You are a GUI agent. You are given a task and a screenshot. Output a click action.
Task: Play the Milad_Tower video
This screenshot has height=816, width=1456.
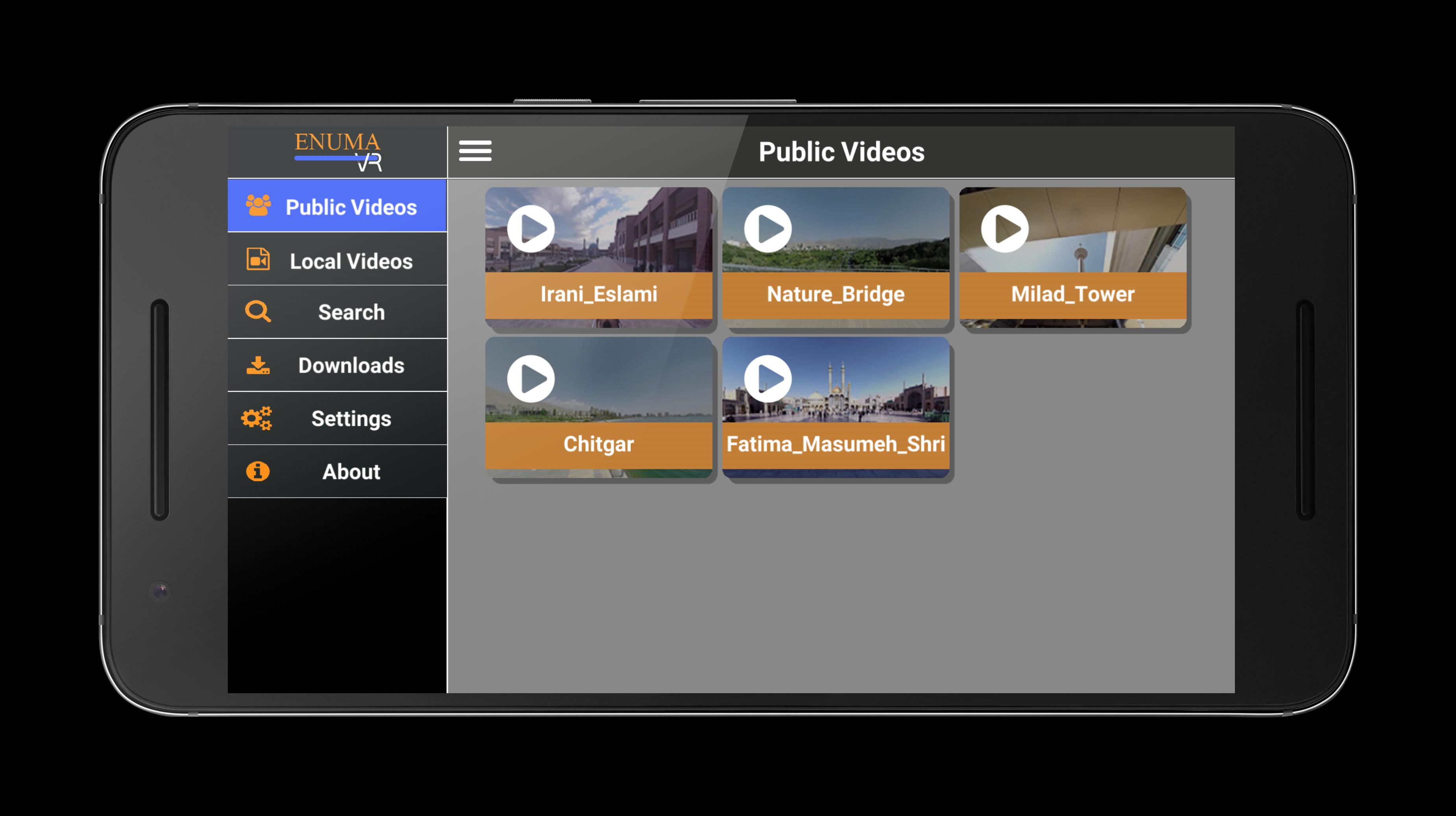[x=1004, y=229]
